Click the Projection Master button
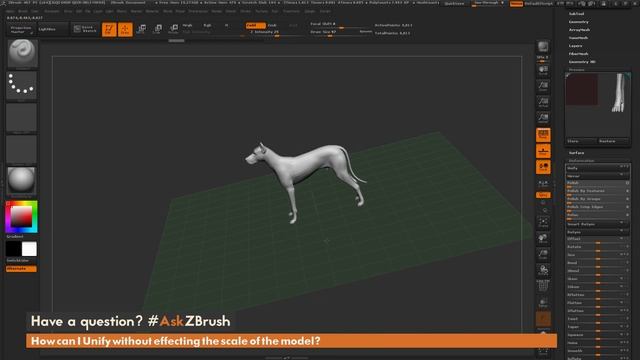Viewport: 640px width, 360px height. [20, 29]
